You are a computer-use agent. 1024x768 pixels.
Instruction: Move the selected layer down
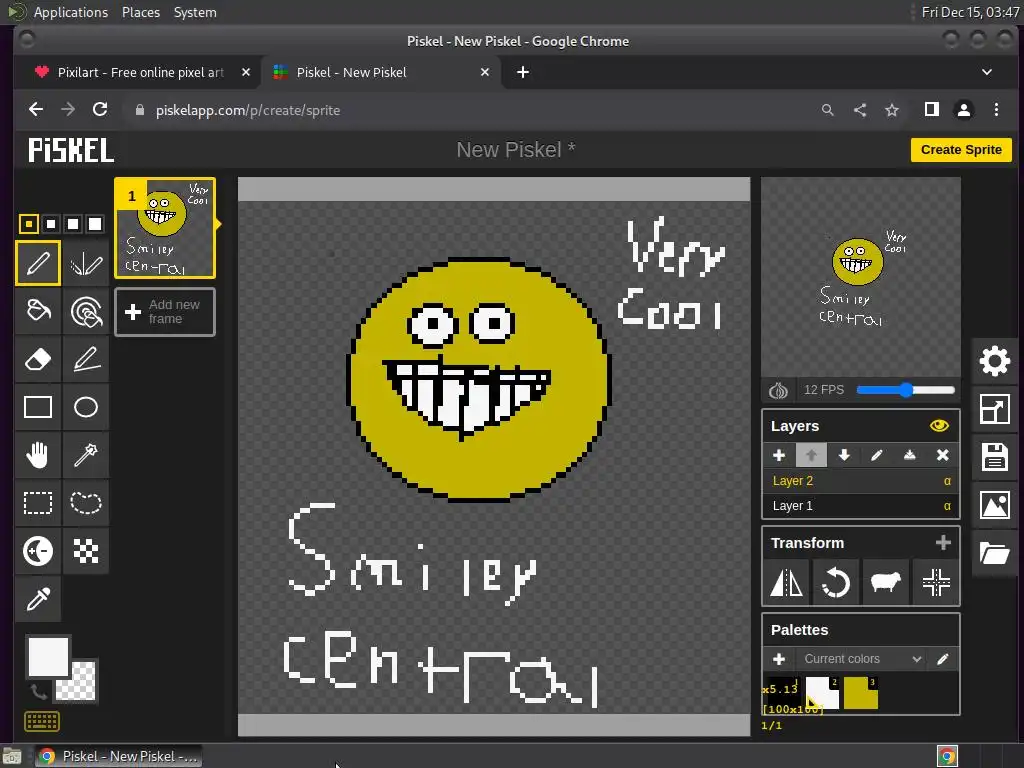844,455
